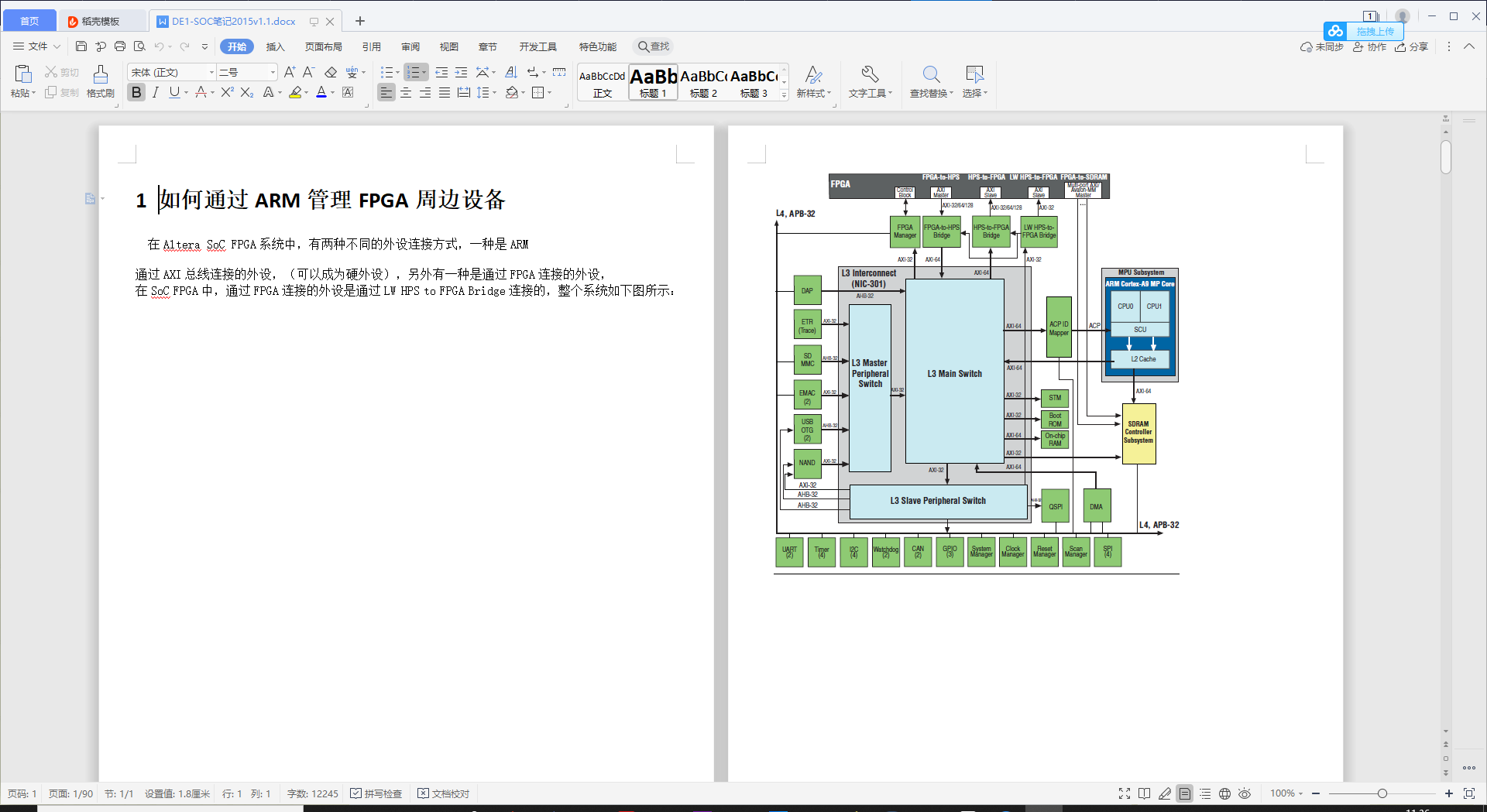Open the highlight color yellow swatch

coord(295,92)
